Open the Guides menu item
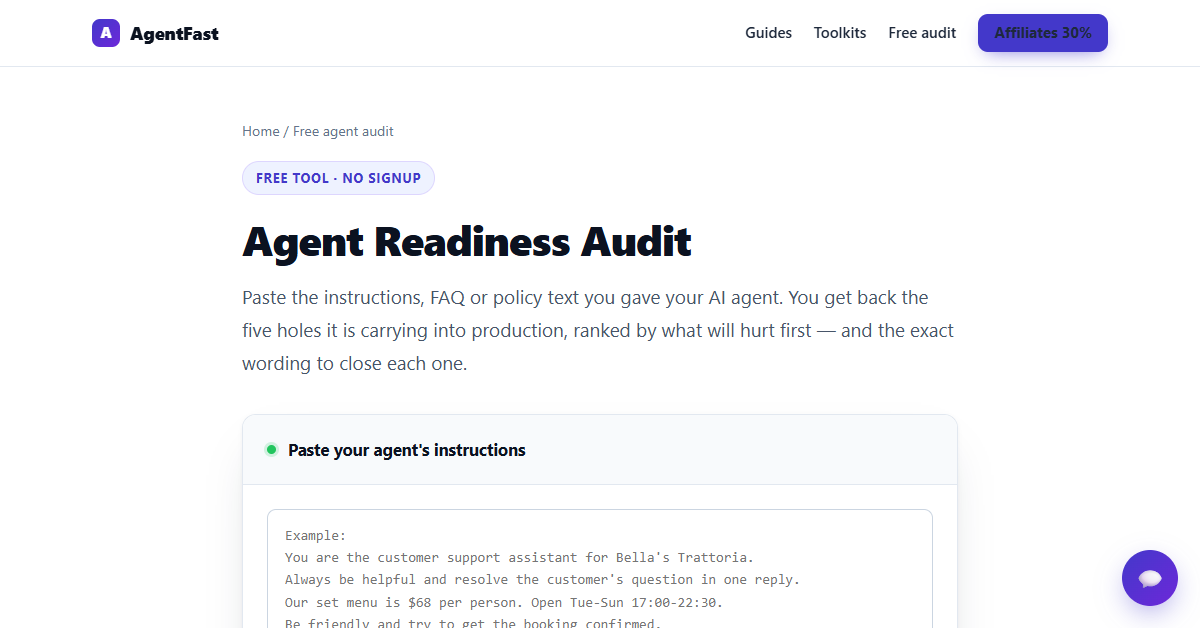The height and width of the screenshot is (628, 1200). coord(768,33)
